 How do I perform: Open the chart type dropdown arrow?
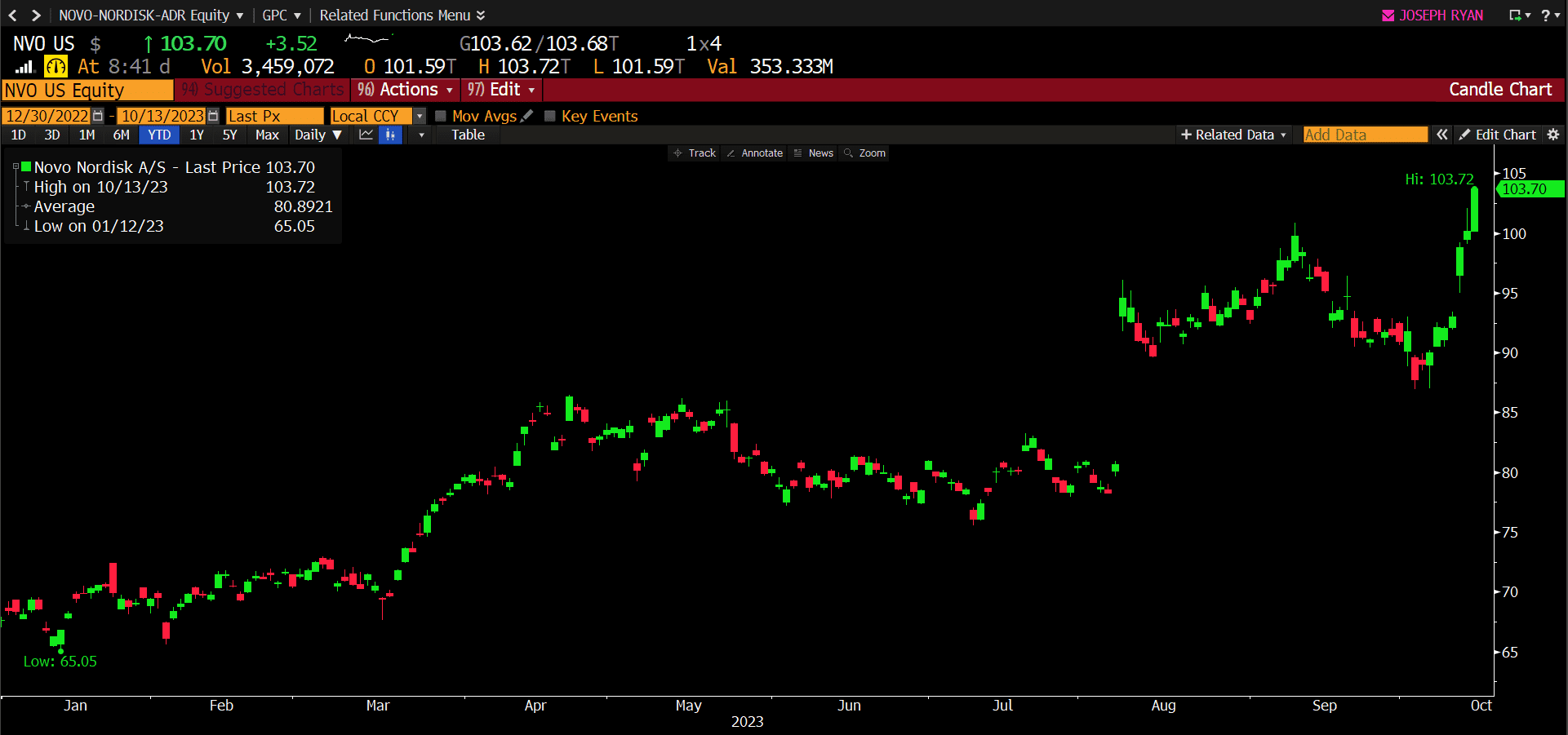(421, 135)
